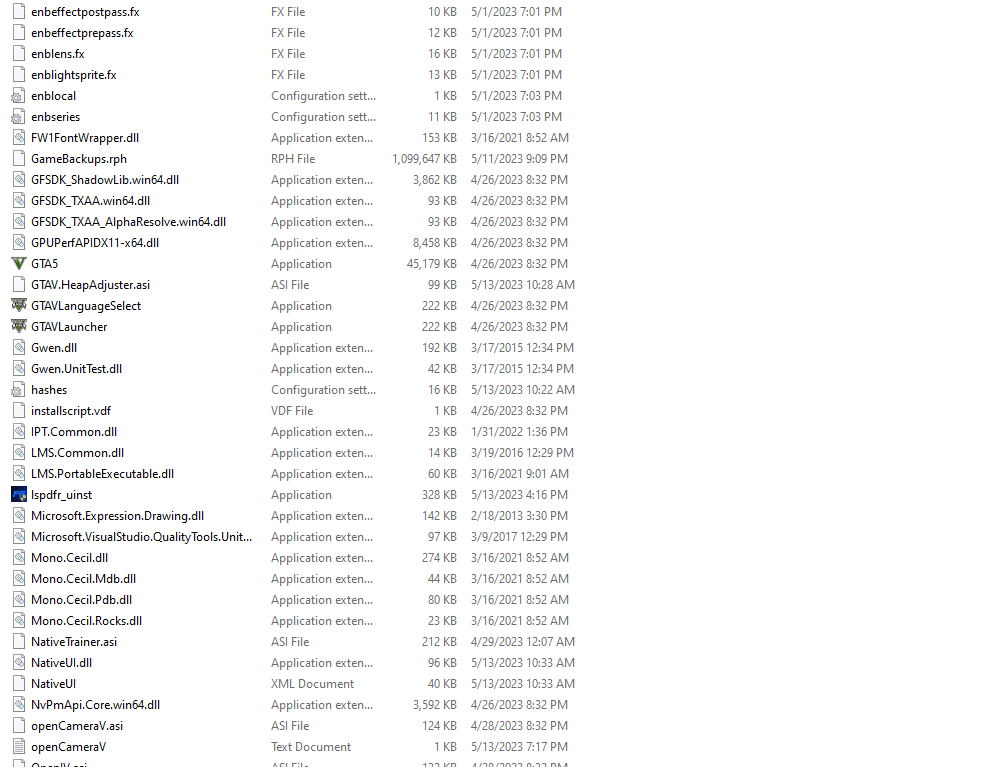This screenshot has height=769, width=995.
Task: Click the enblocal configuration file icon
Action: [x=19, y=96]
